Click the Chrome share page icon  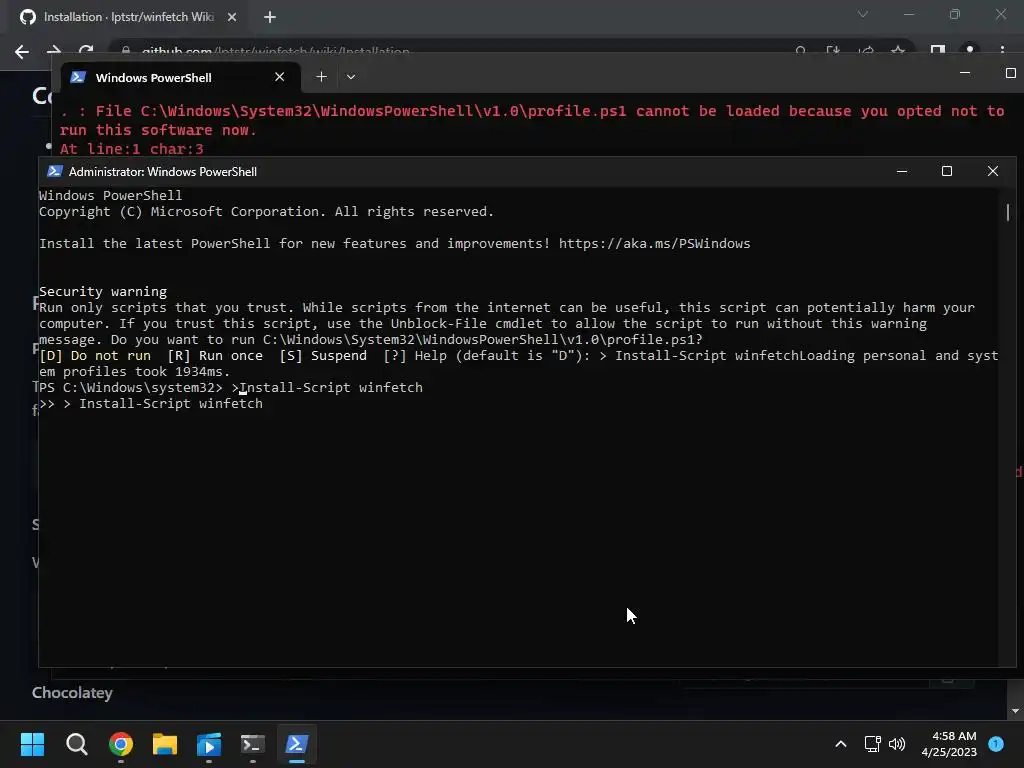click(866, 50)
